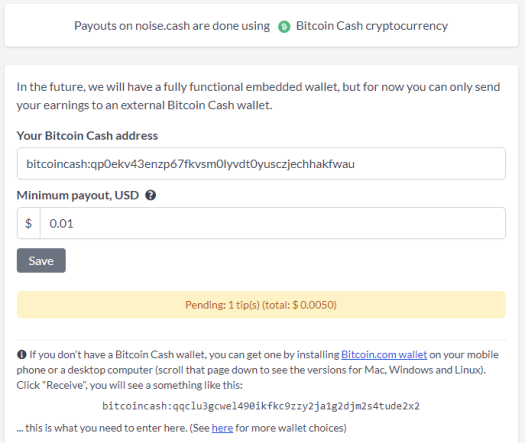Viewport: 525px width, 443px height.
Task: Click the bitcoincash:qp0ekv address text
Action: [191, 164]
